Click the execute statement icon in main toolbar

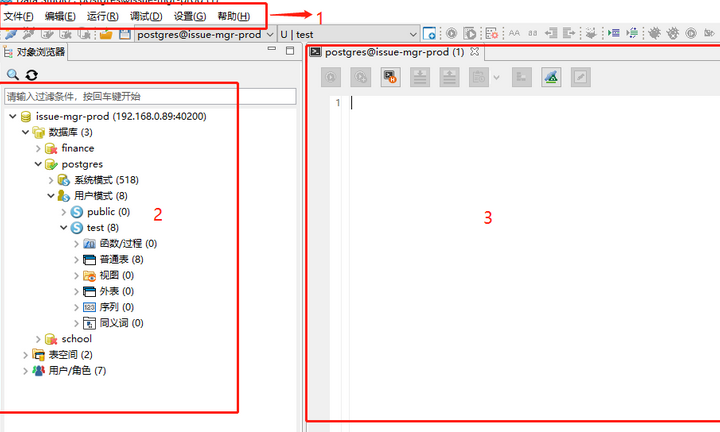pyautogui.click(x=451, y=33)
